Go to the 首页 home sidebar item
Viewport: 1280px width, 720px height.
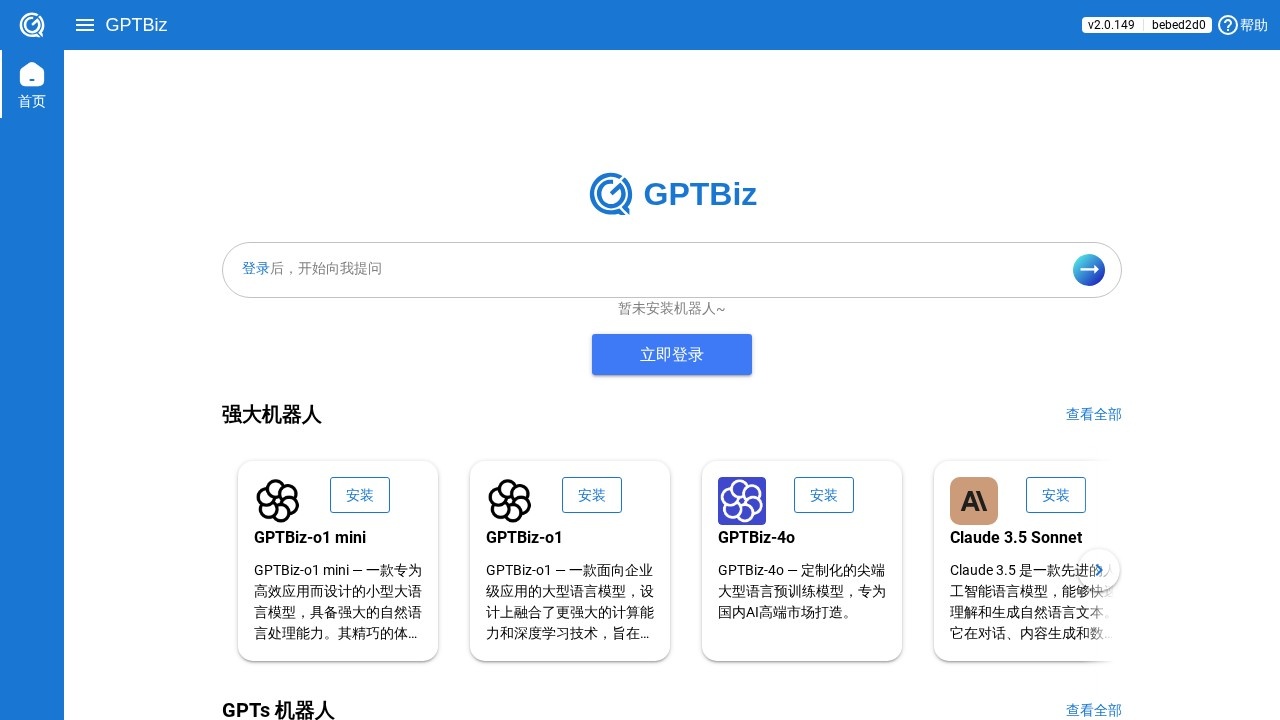click(32, 86)
